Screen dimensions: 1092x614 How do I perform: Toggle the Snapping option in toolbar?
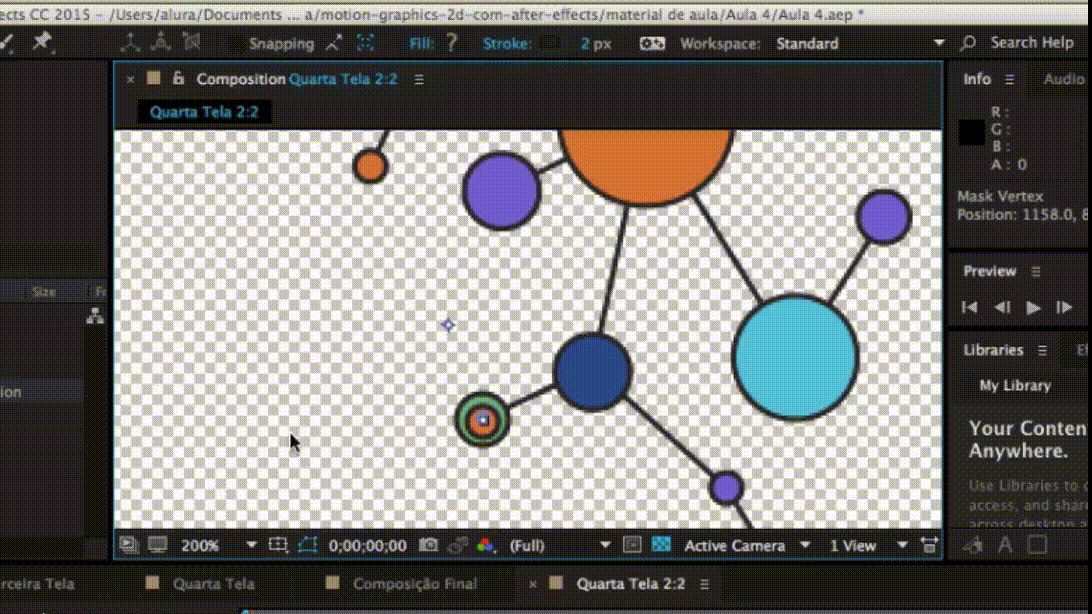tap(281, 43)
